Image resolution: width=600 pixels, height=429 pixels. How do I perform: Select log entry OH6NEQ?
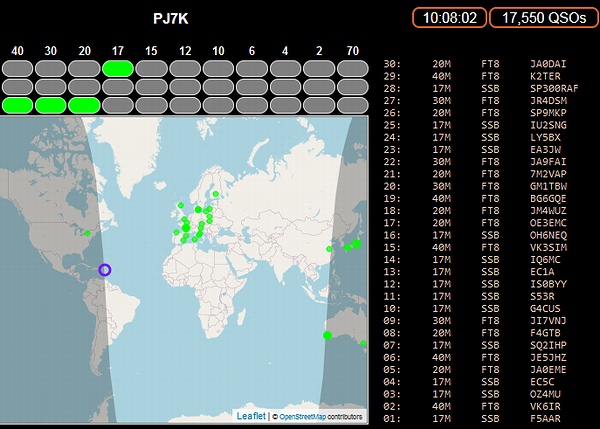tap(475, 235)
